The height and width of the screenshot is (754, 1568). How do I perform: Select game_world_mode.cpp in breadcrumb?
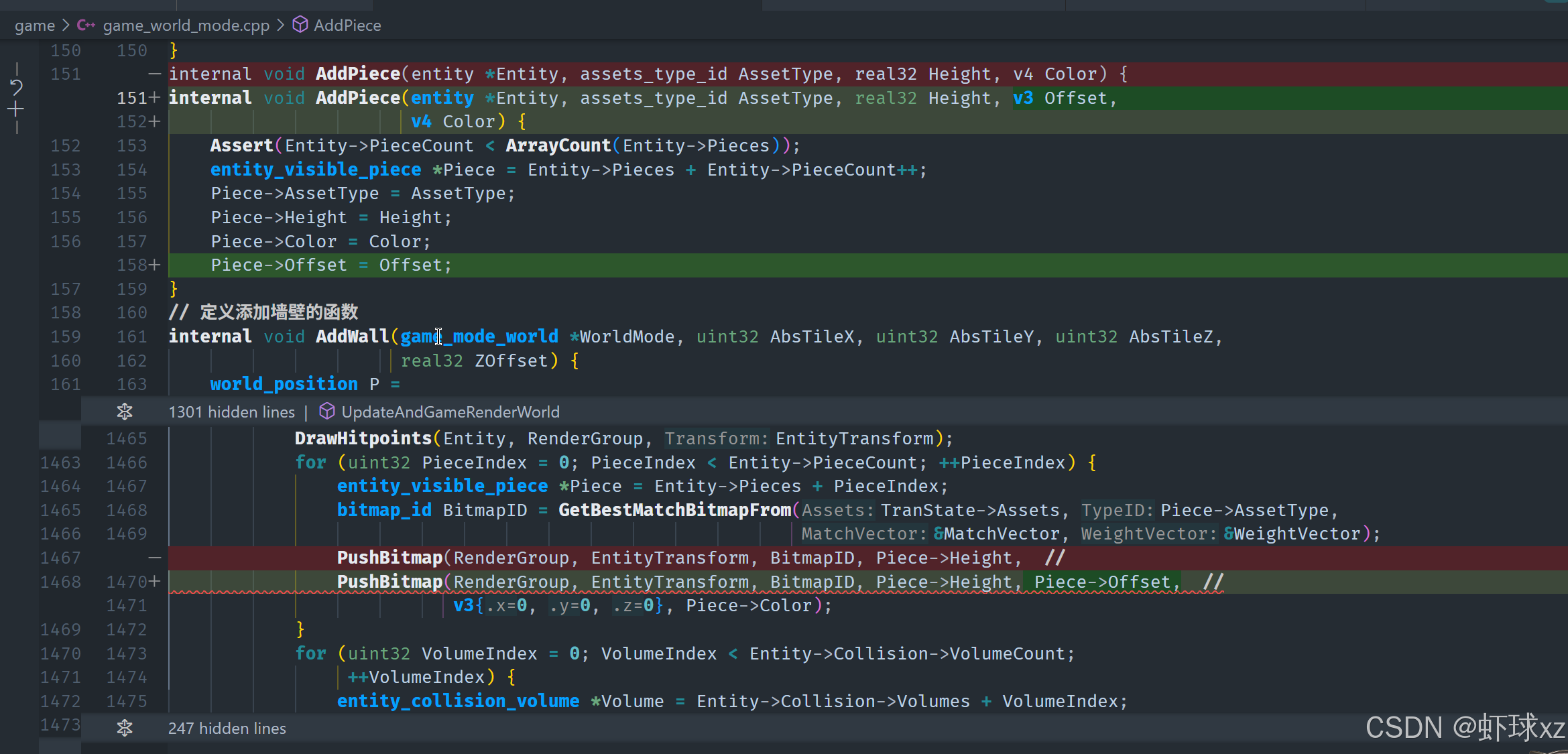coord(186,25)
